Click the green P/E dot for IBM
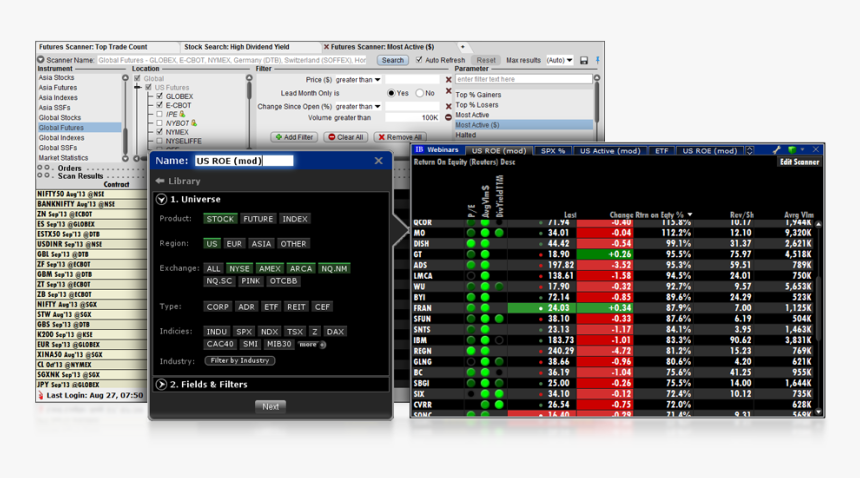 pyautogui.click(x=471, y=340)
